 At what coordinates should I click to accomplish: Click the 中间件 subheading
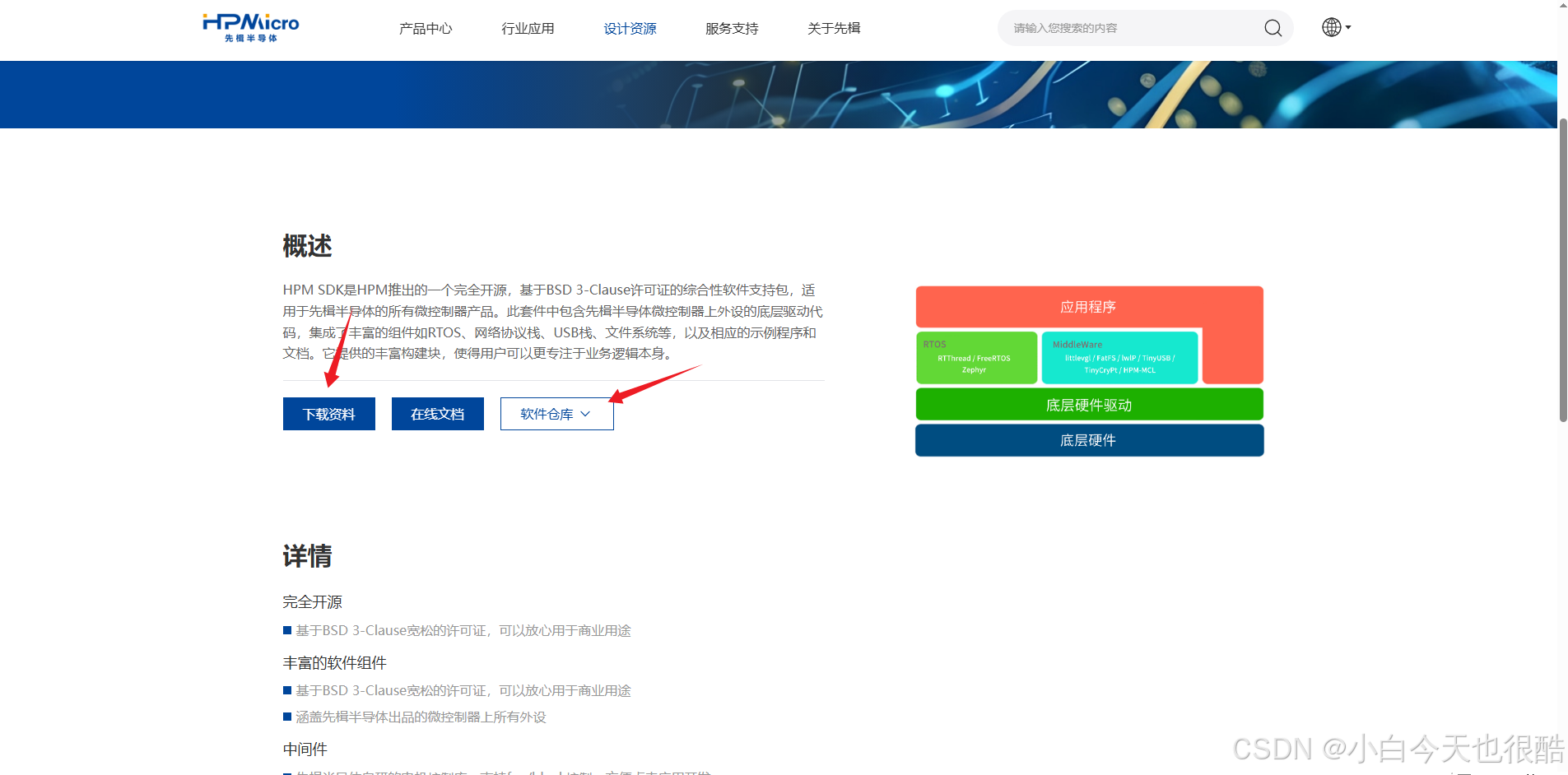click(305, 749)
